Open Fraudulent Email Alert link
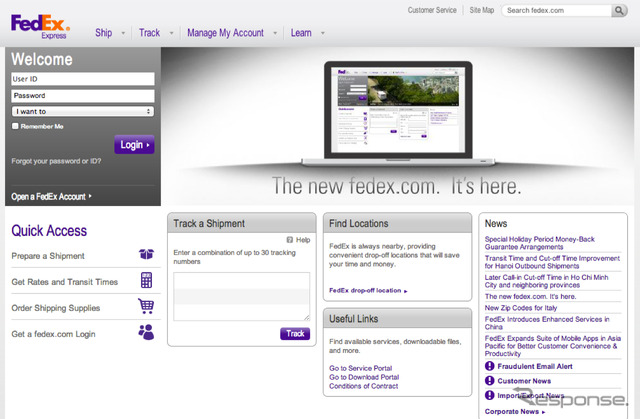The image size is (640, 419). [x=535, y=366]
